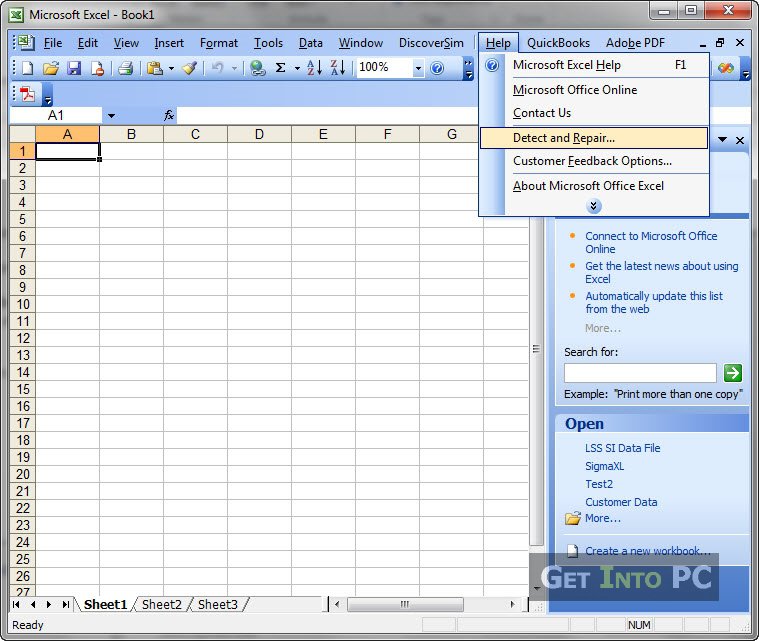Screen dimensions: 759x641
Task: Open the task pane menu dropdown arrow
Action: (722, 139)
